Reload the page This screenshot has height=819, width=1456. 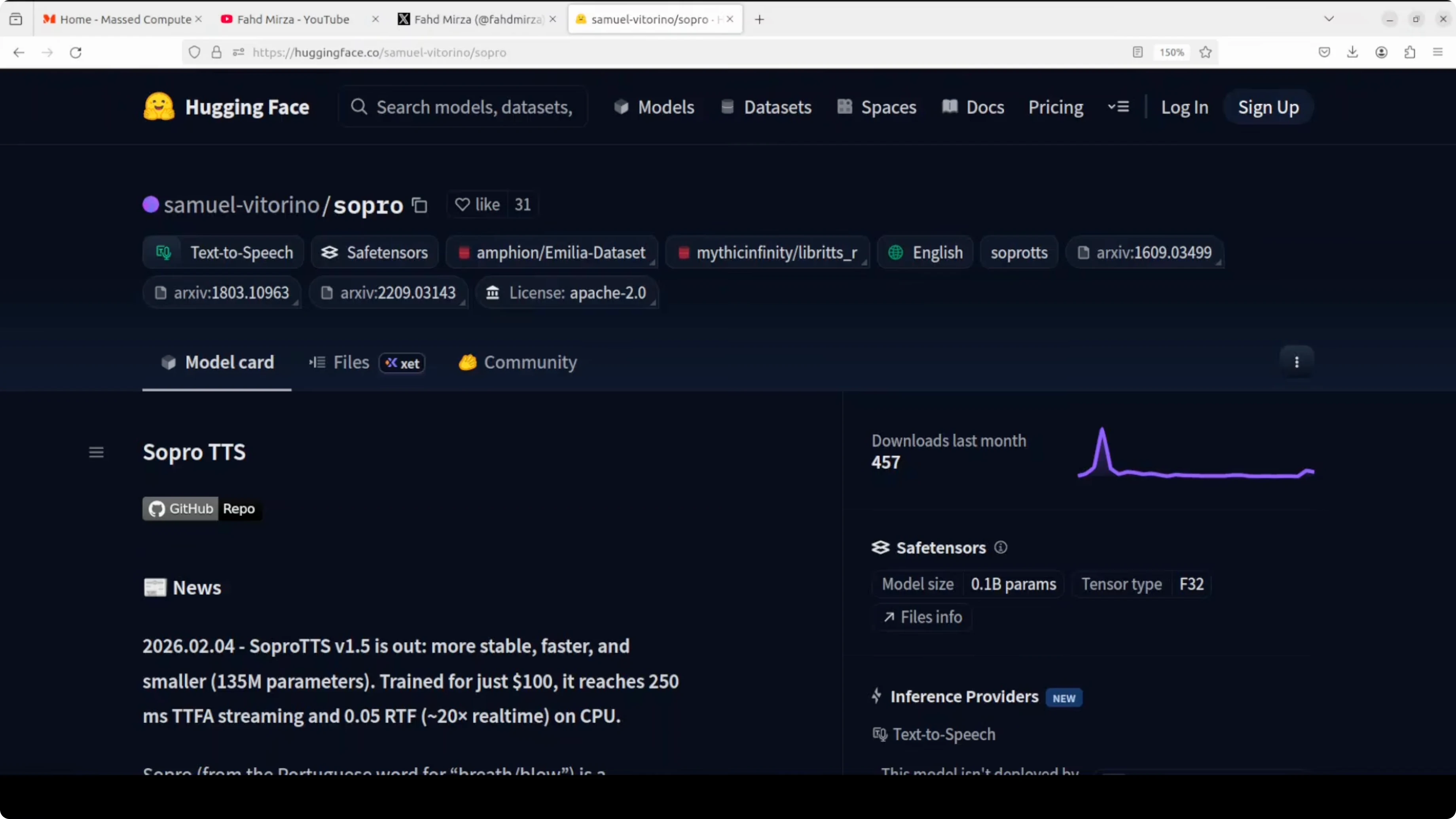(76, 53)
